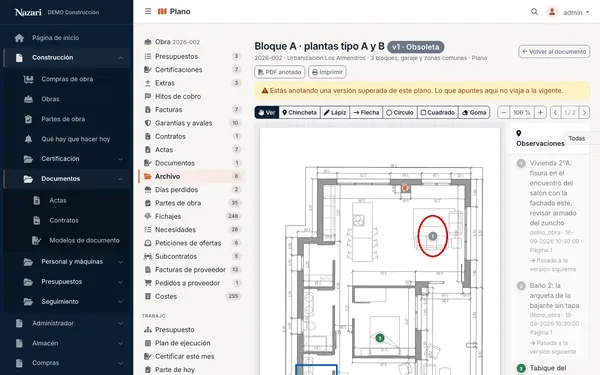Expand the admin account dropdown
This screenshot has width=600, height=375.
click(576, 12)
